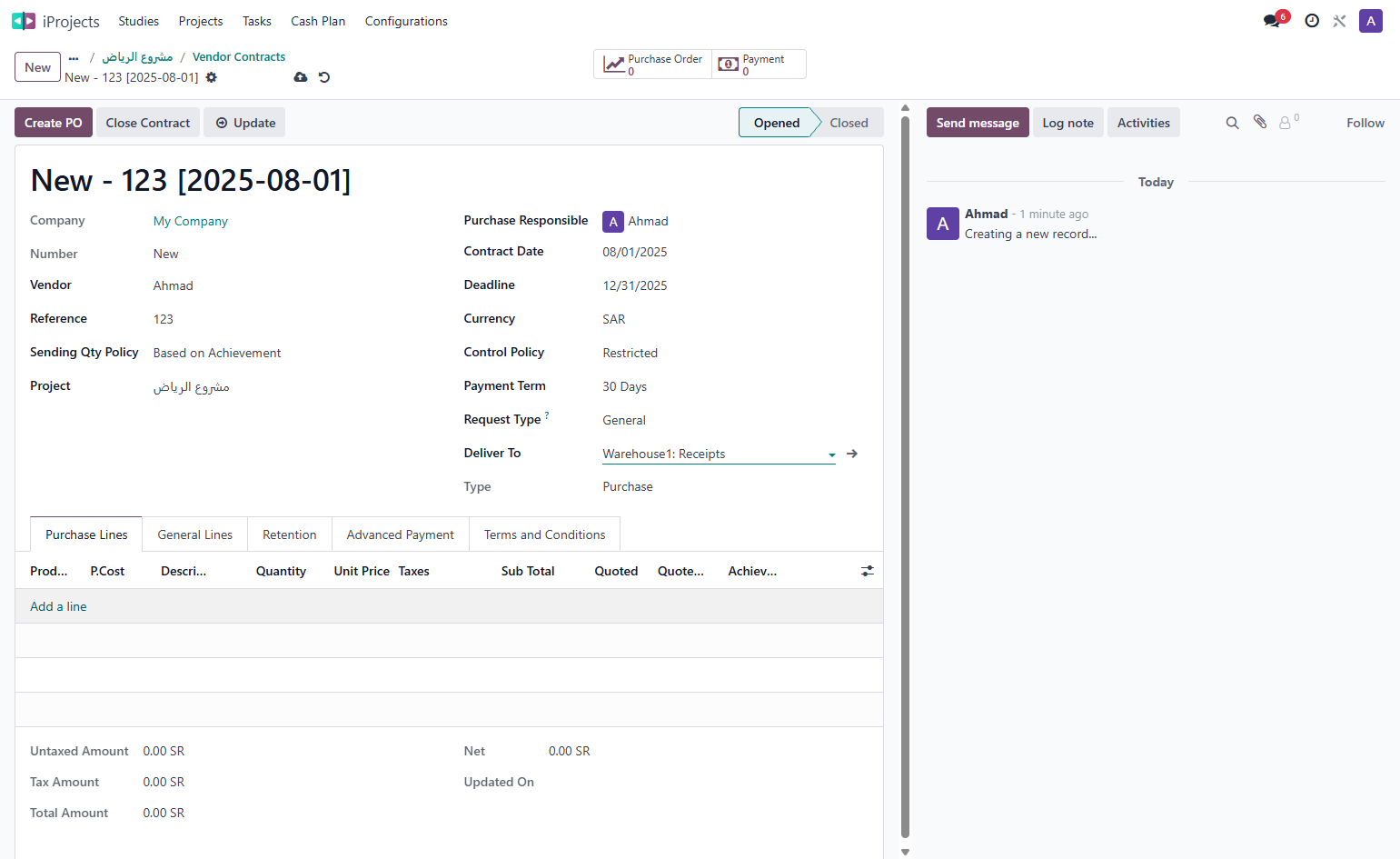
Task: Open My Company link
Action: [x=191, y=221]
